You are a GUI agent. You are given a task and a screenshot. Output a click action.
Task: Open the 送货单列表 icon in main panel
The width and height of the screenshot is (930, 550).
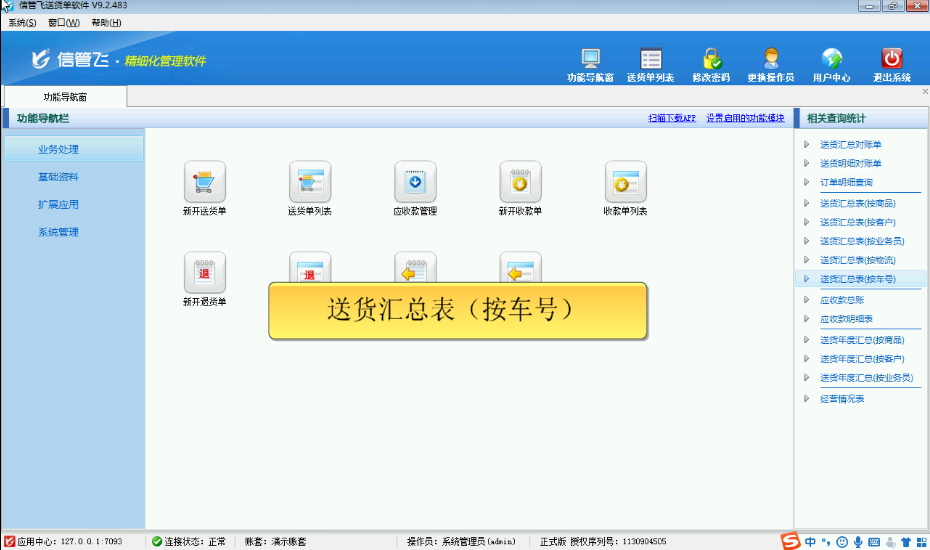coord(309,182)
